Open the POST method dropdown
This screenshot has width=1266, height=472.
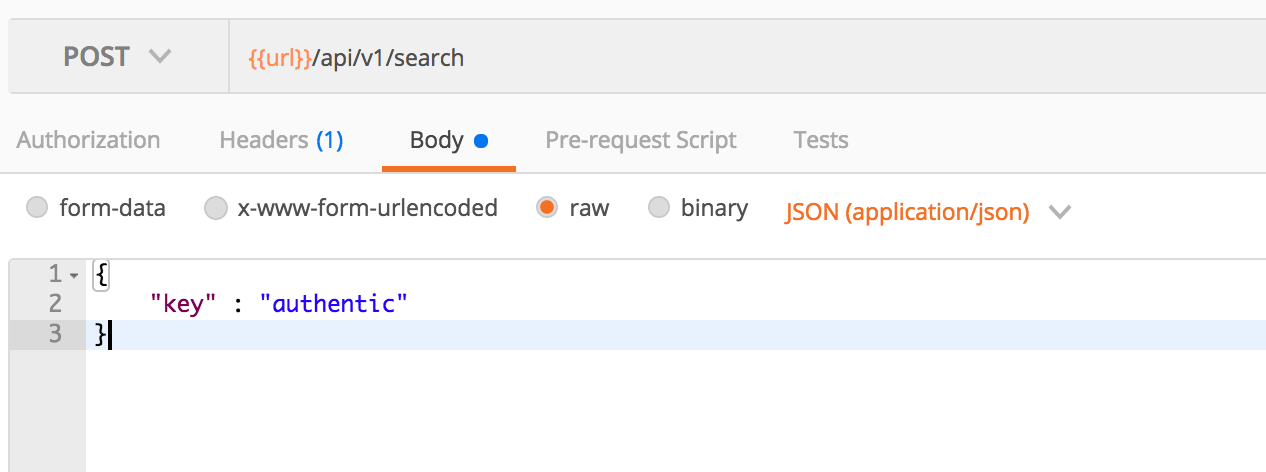118,57
